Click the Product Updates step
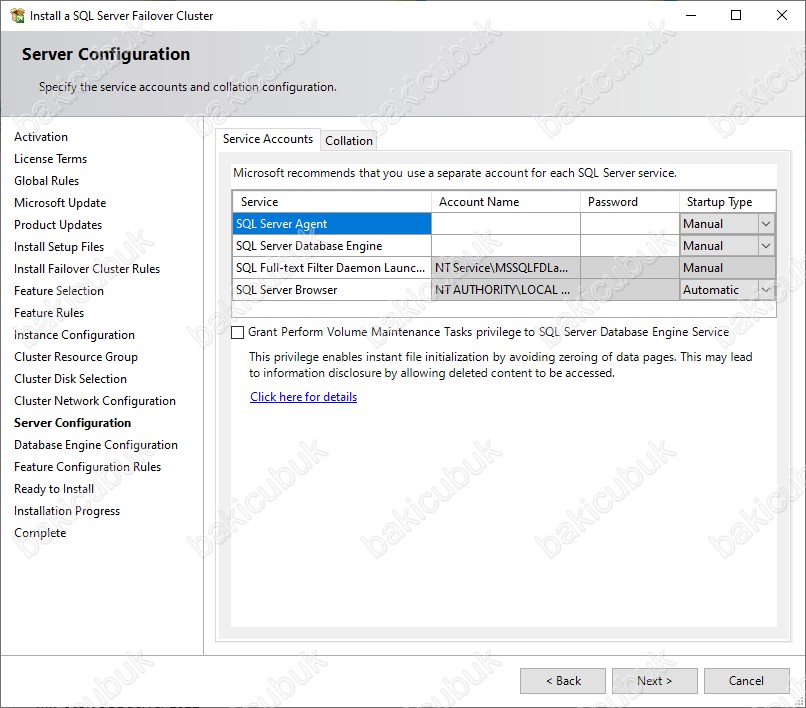This screenshot has width=806, height=708. (58, 225)
